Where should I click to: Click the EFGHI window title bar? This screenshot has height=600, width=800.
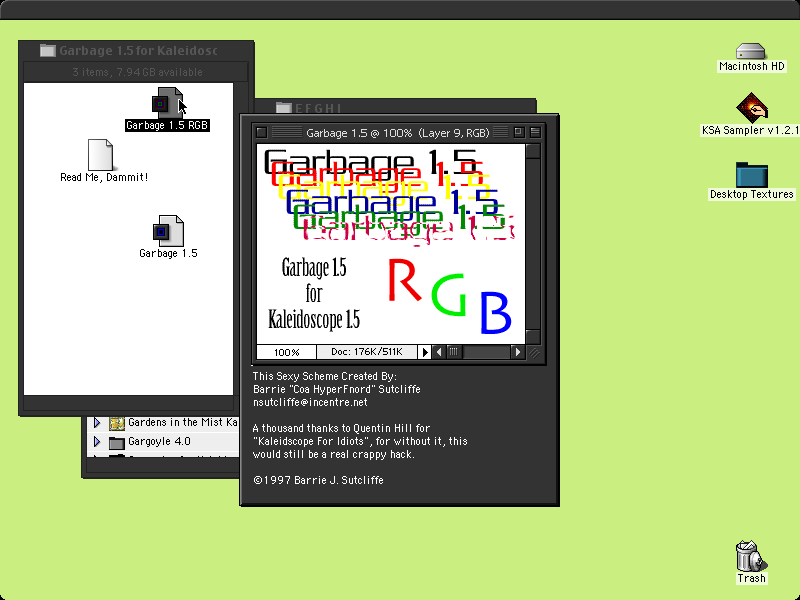395,107
